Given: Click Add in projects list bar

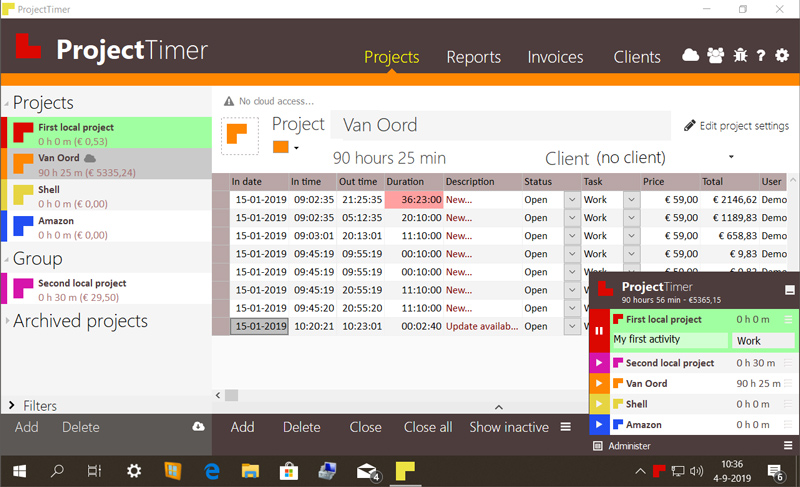Looking at the screenshot, I should (27, 427).
